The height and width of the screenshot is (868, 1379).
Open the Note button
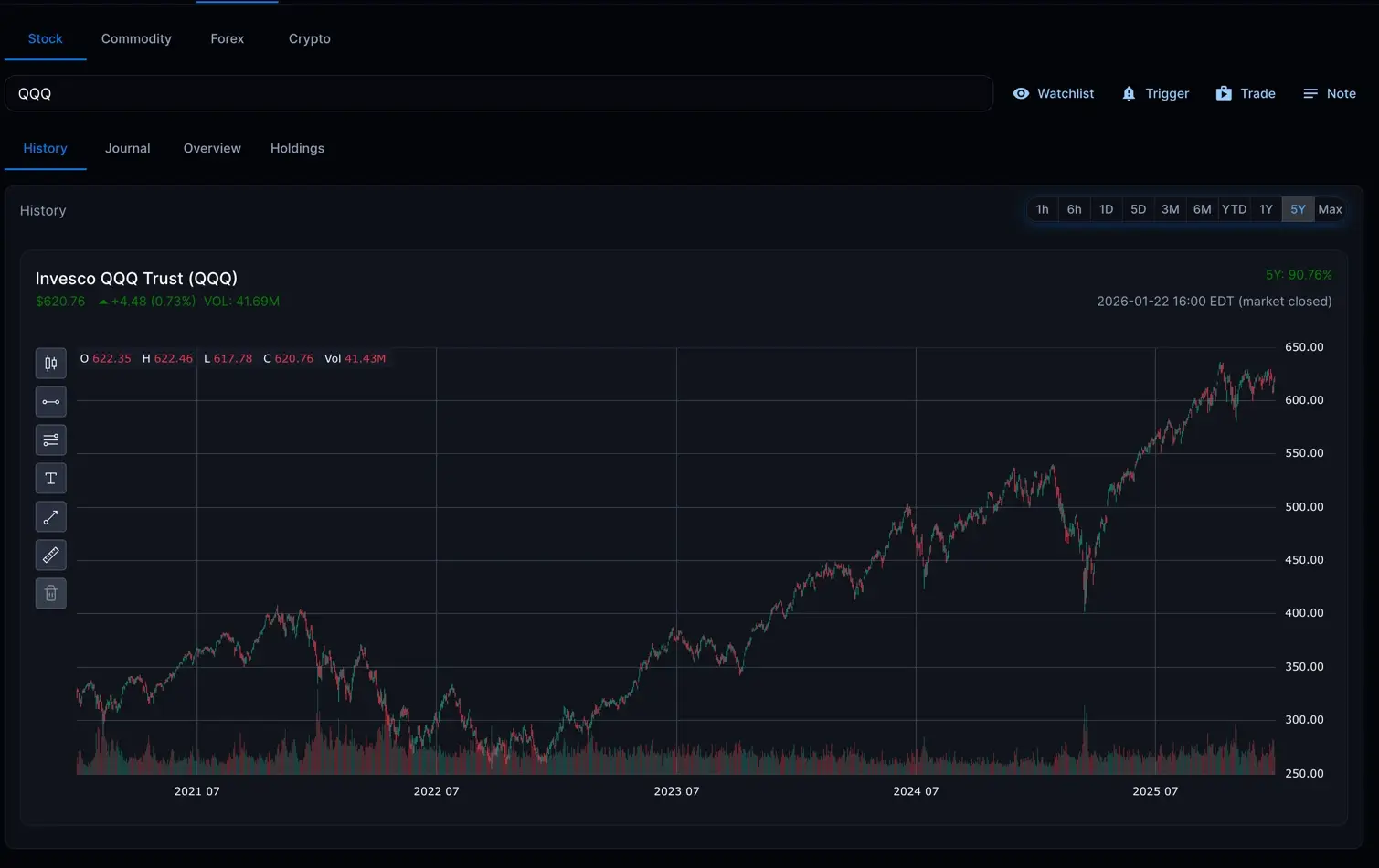tap(1330, 94)
